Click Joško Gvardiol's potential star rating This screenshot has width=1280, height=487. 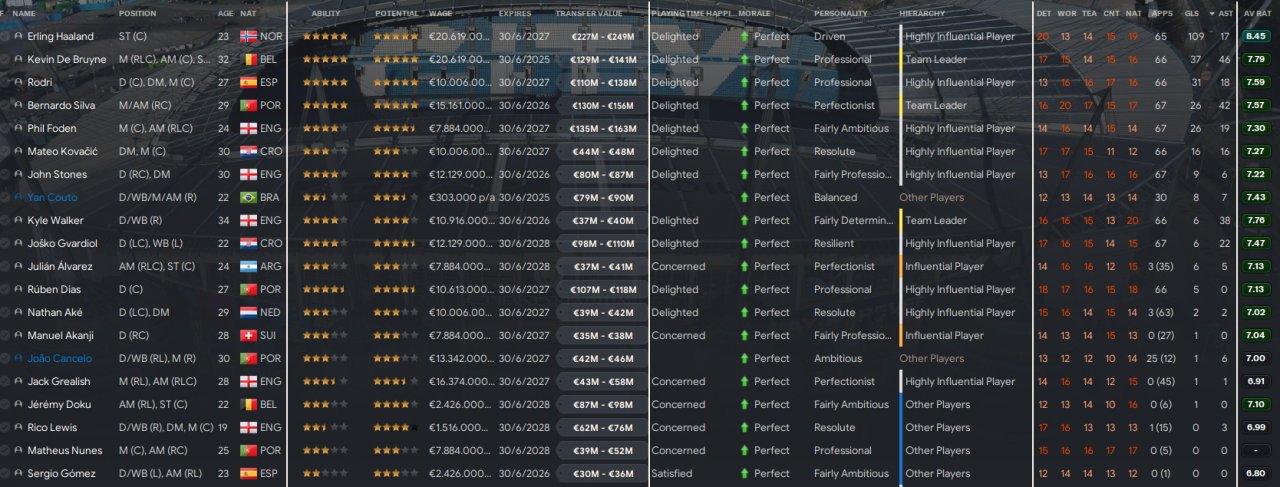pyautogui.click(x=396, y=243)
